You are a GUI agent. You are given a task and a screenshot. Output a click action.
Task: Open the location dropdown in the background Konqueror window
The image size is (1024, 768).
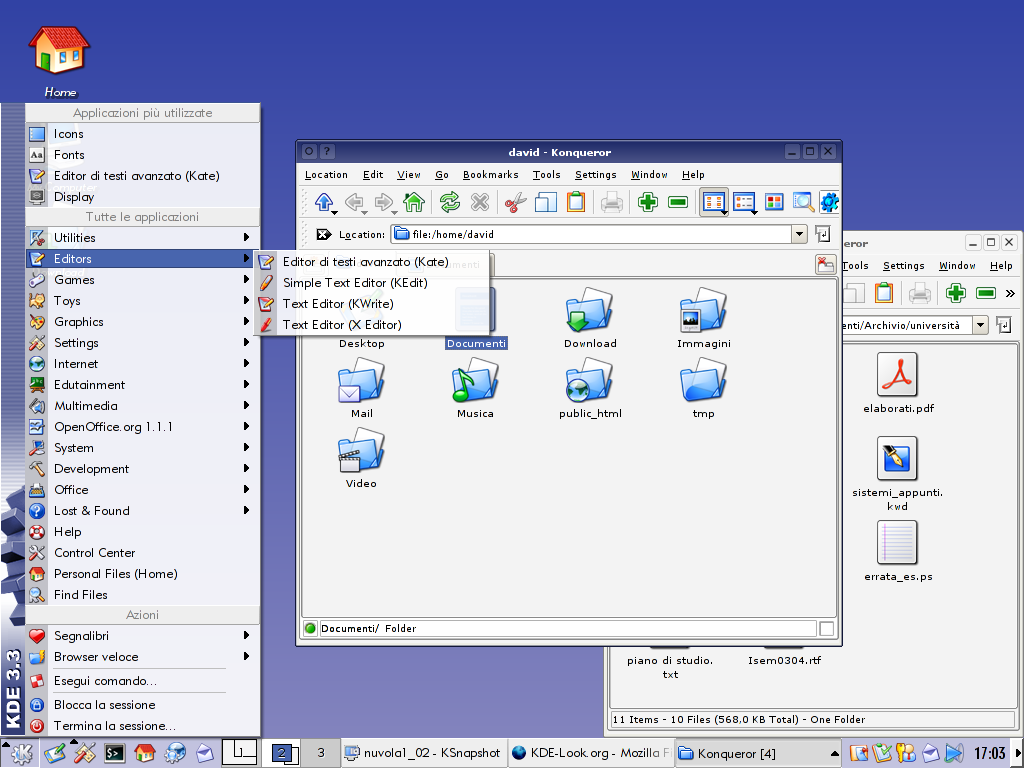[x=980, y=325]
